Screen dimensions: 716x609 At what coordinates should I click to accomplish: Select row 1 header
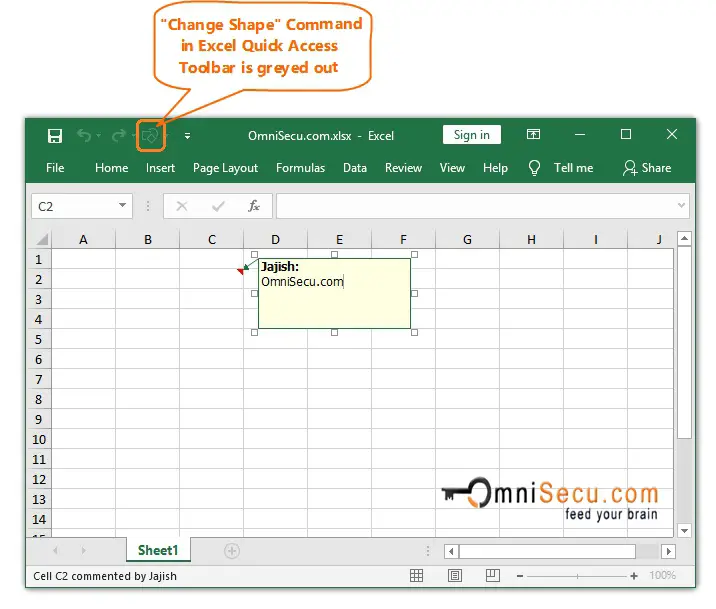(x=39, y=260)
